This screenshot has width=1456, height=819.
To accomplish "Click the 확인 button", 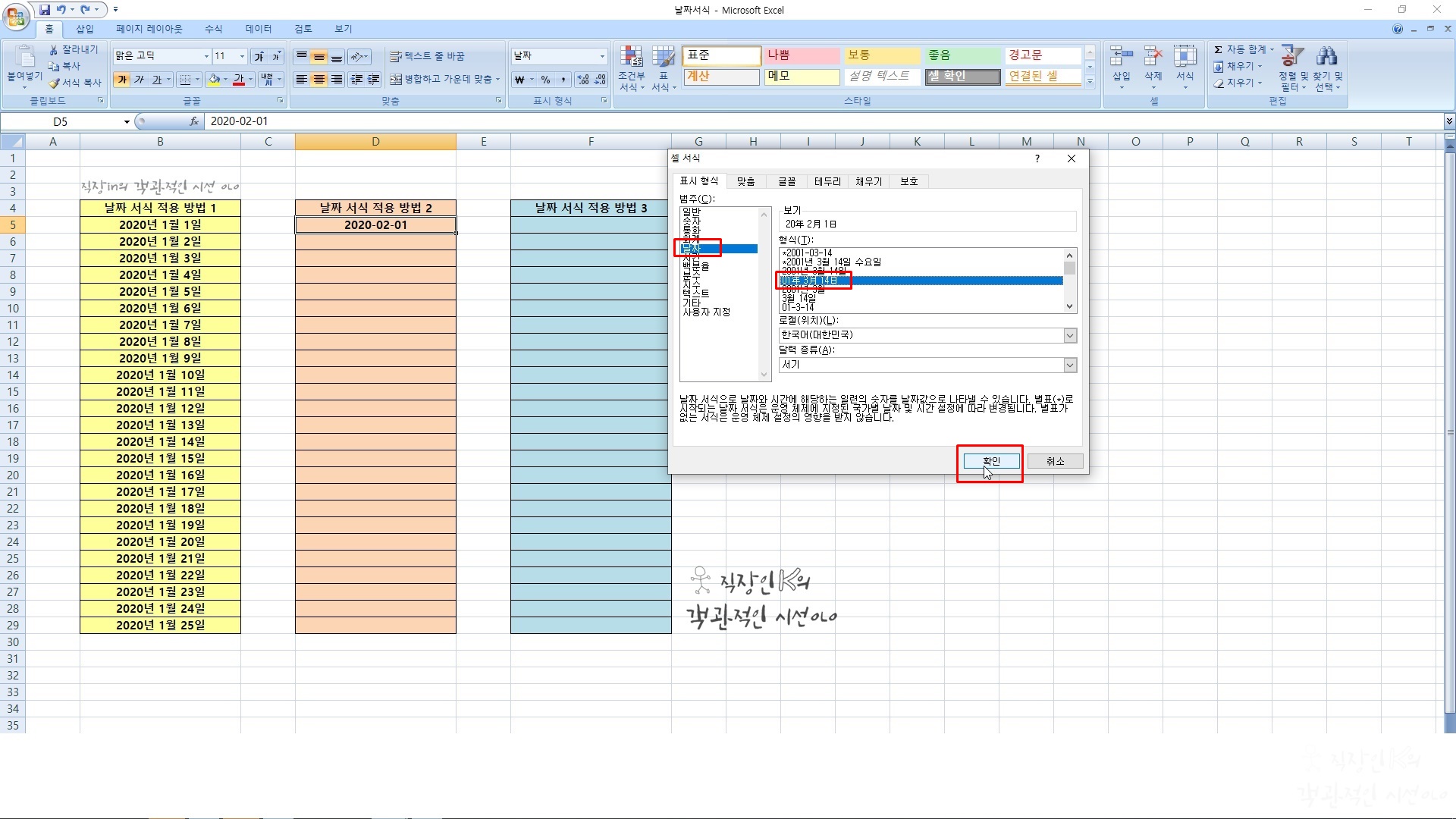I will [x=991, y=461].
